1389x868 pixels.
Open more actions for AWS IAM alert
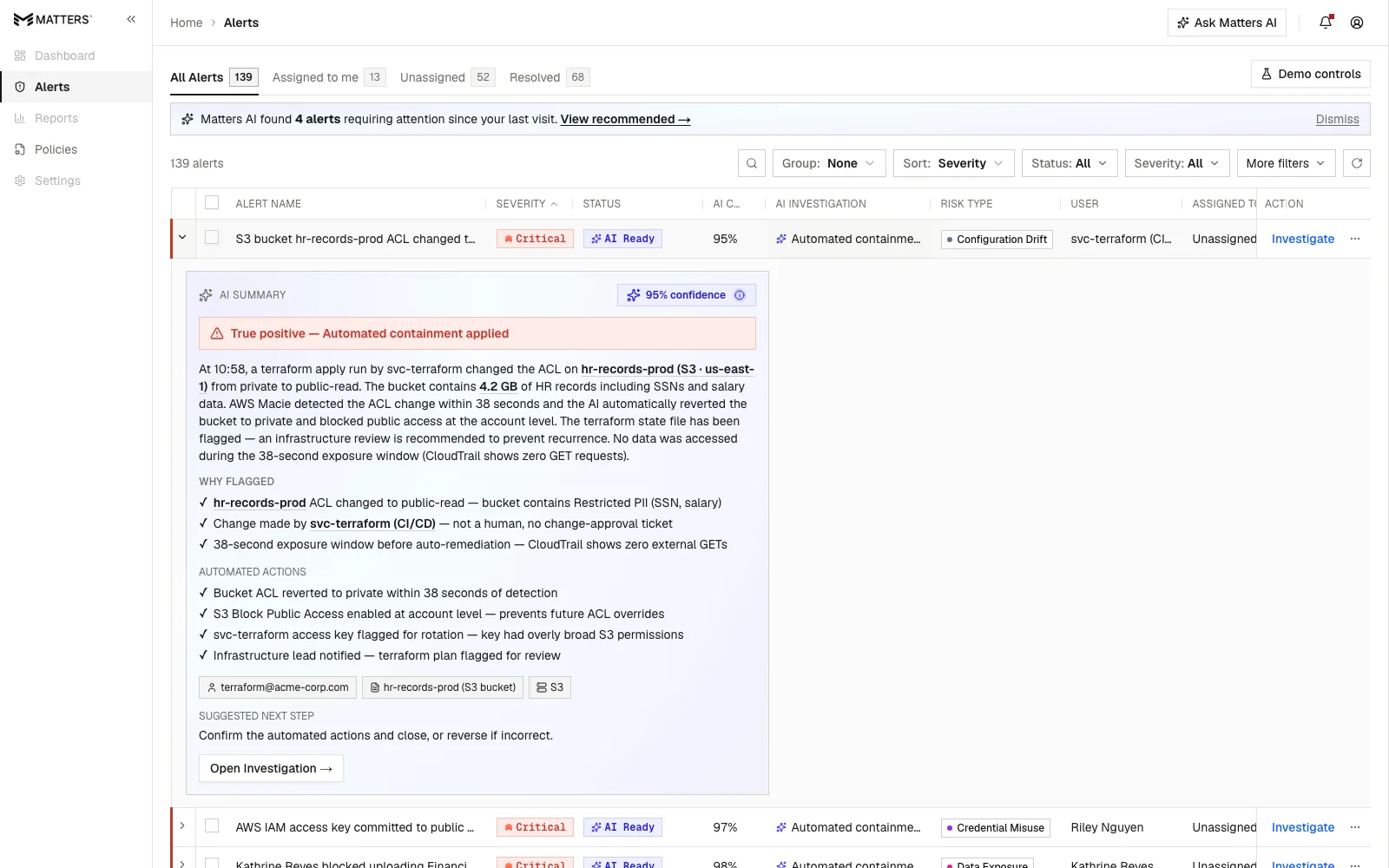tap(1355, 827)
